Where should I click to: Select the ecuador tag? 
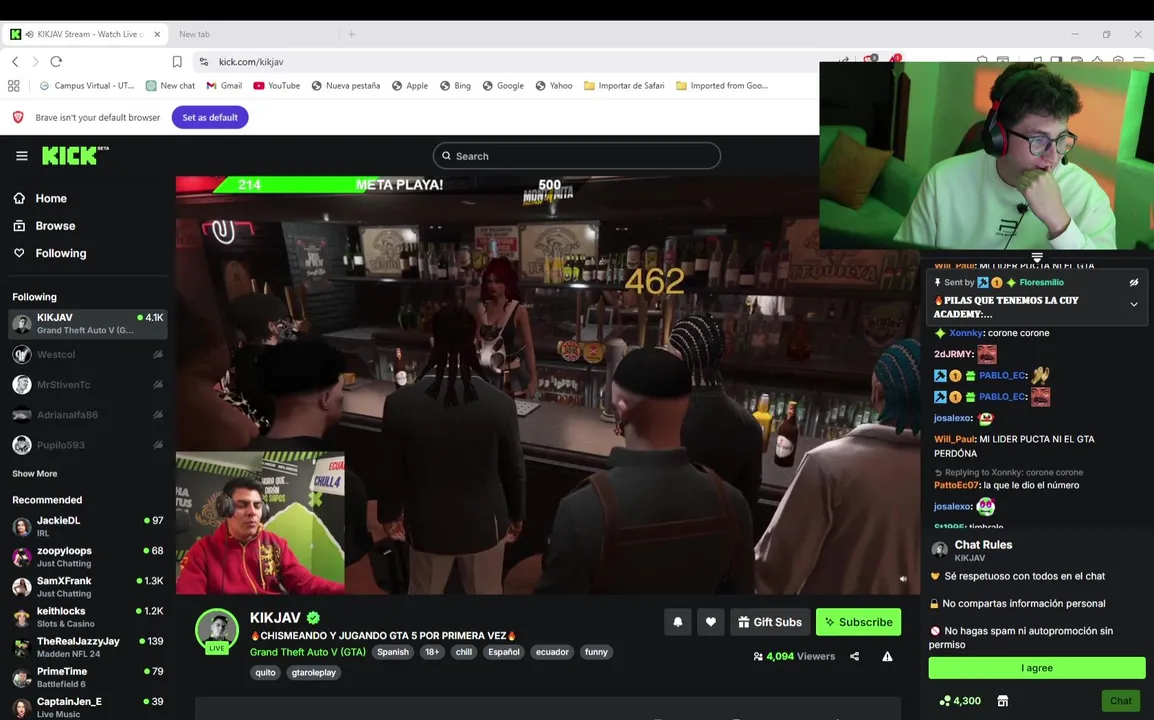pos(552,652)
